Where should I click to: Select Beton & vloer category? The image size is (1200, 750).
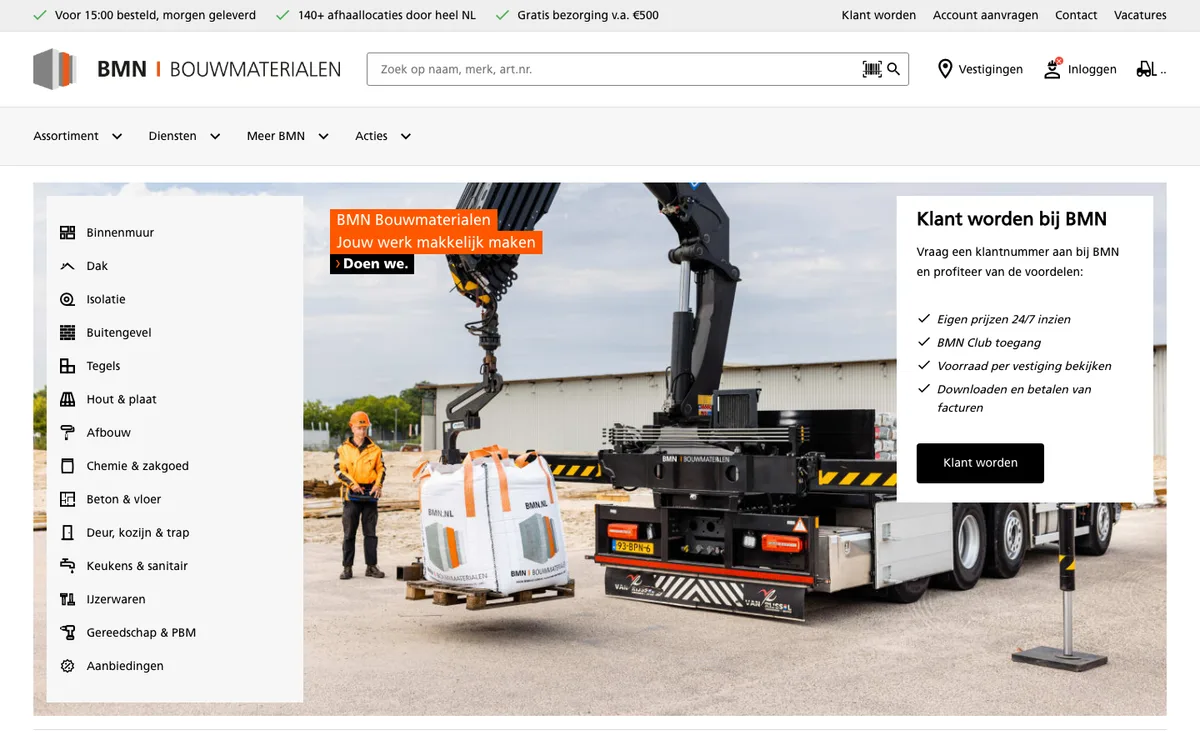123,499
